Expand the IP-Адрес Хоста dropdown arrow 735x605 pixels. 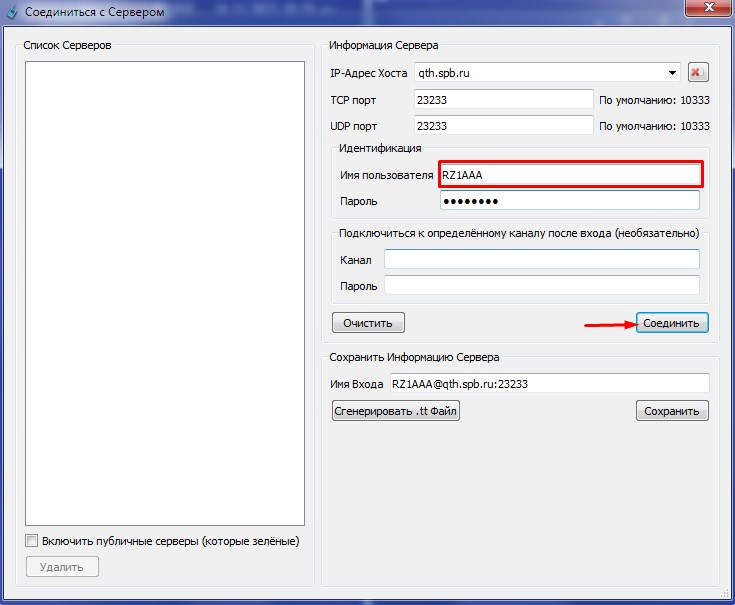(672, 73)
